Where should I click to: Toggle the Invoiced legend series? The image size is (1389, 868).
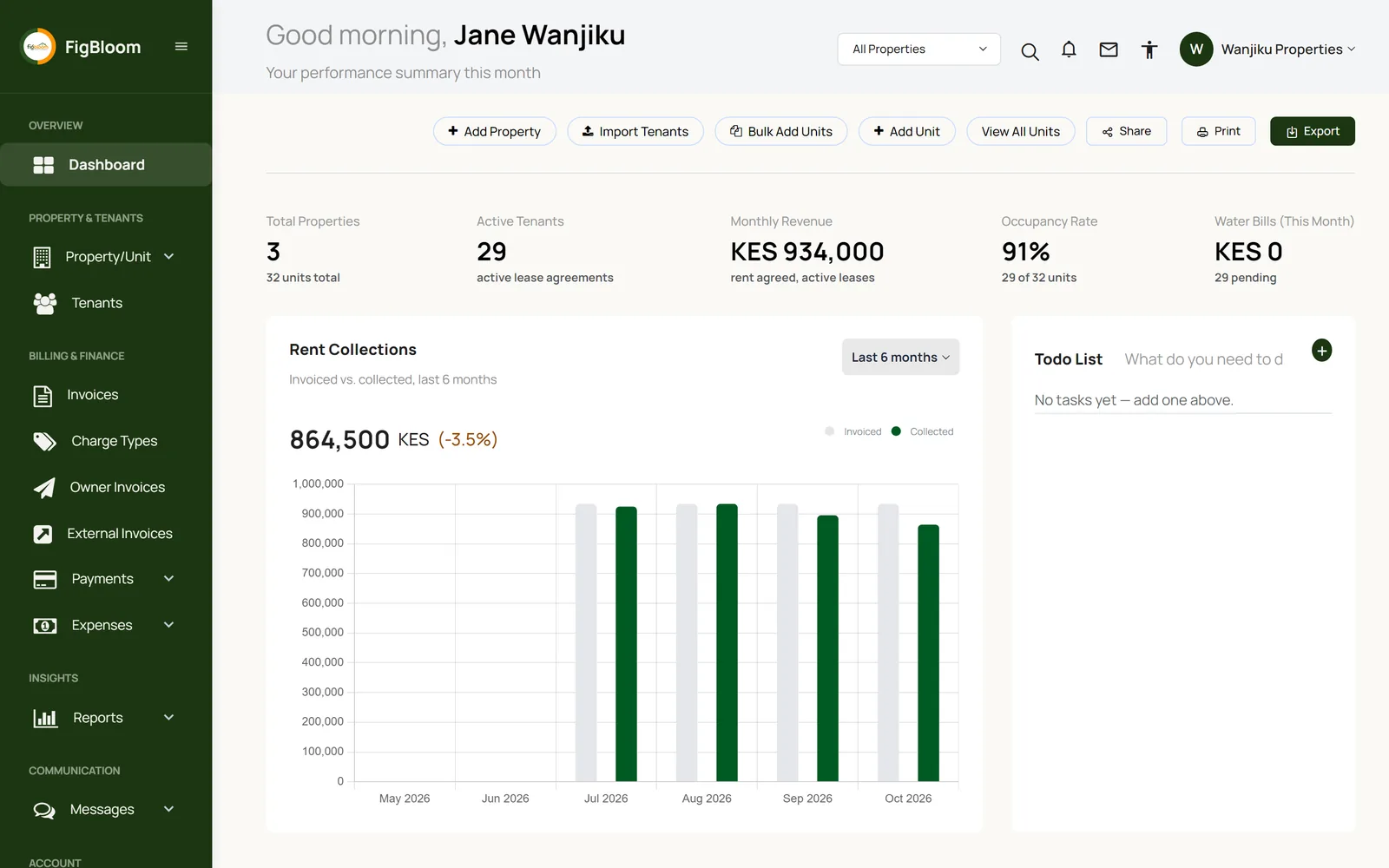point(852,431)
